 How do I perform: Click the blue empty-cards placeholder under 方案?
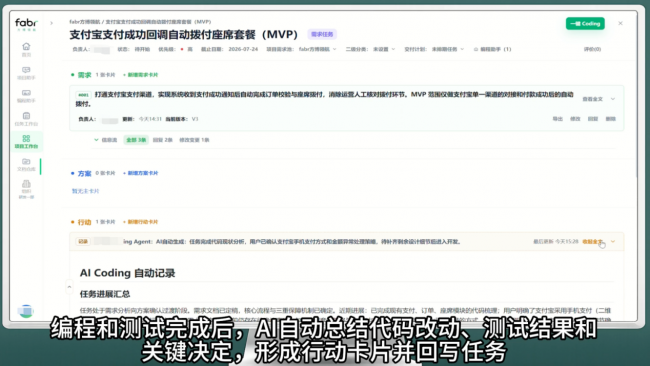click(85, 191)
